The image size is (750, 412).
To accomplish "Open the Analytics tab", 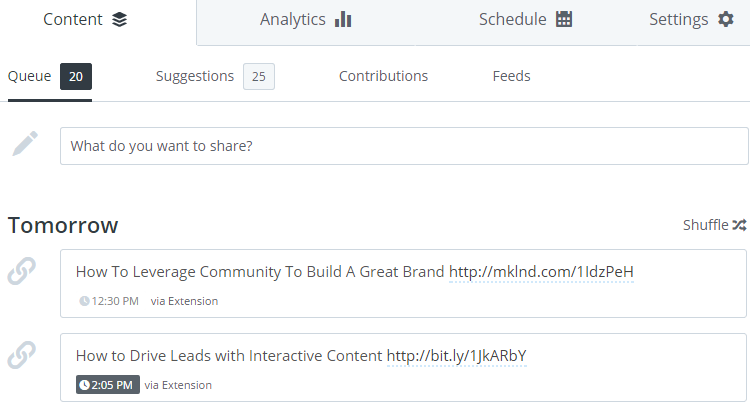I will pyautogui.click(x=305, y=20).
